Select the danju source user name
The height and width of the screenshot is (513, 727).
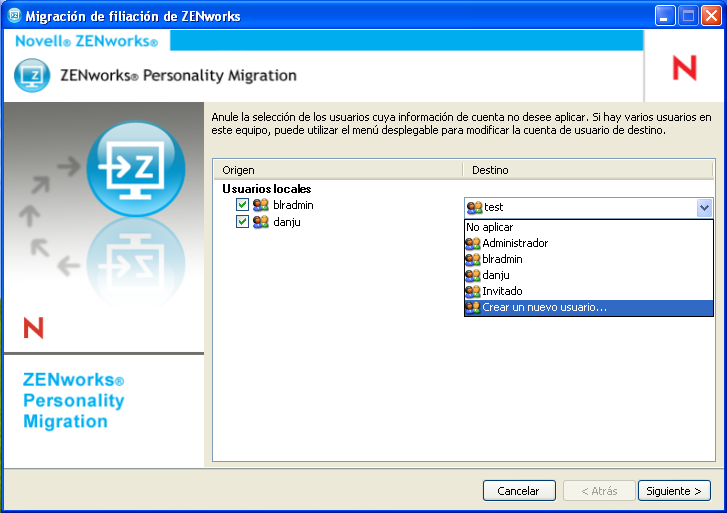[287, 222]
